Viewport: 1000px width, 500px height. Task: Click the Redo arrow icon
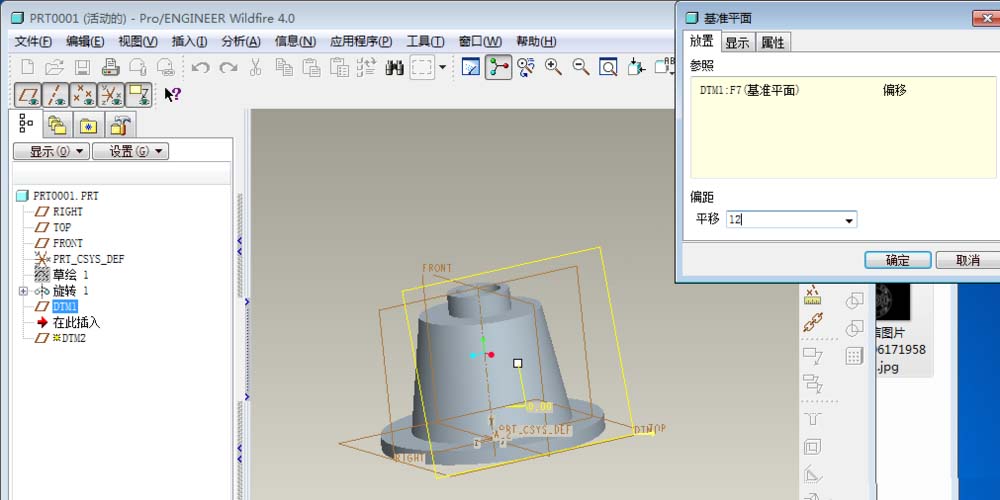(228, 67)
